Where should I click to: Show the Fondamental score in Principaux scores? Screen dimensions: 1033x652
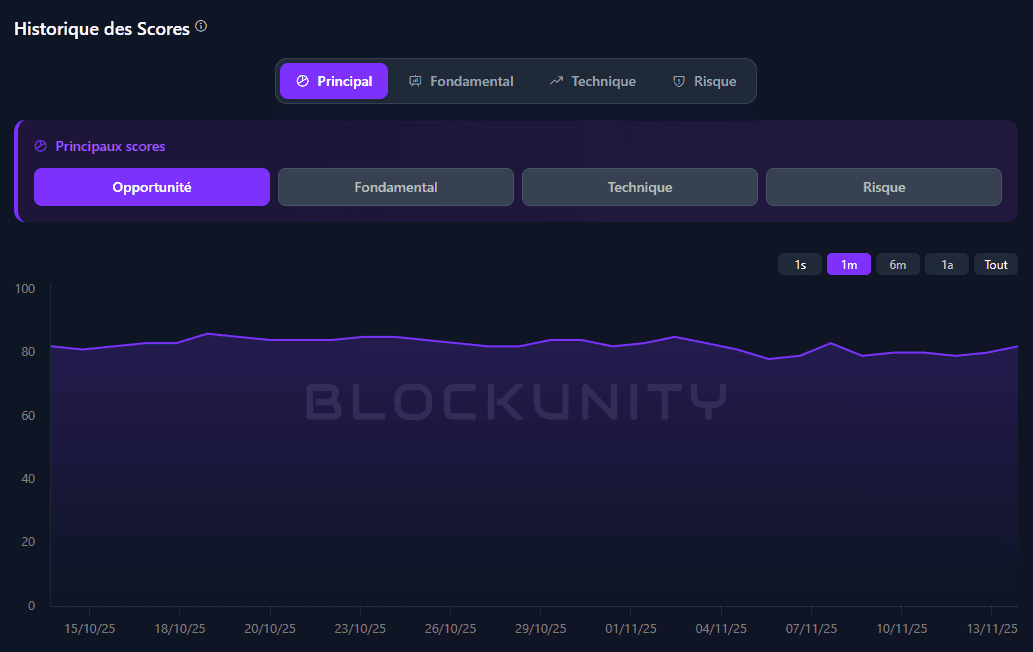click(x=396, y=187)
